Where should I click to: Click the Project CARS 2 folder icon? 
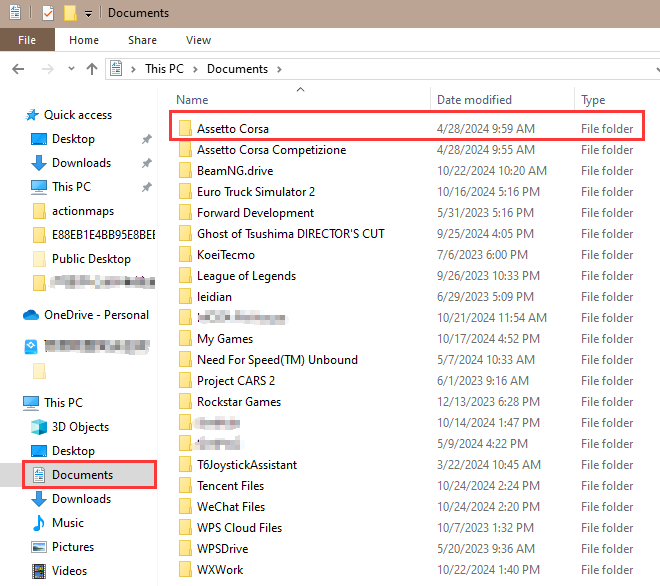[185, 381]
